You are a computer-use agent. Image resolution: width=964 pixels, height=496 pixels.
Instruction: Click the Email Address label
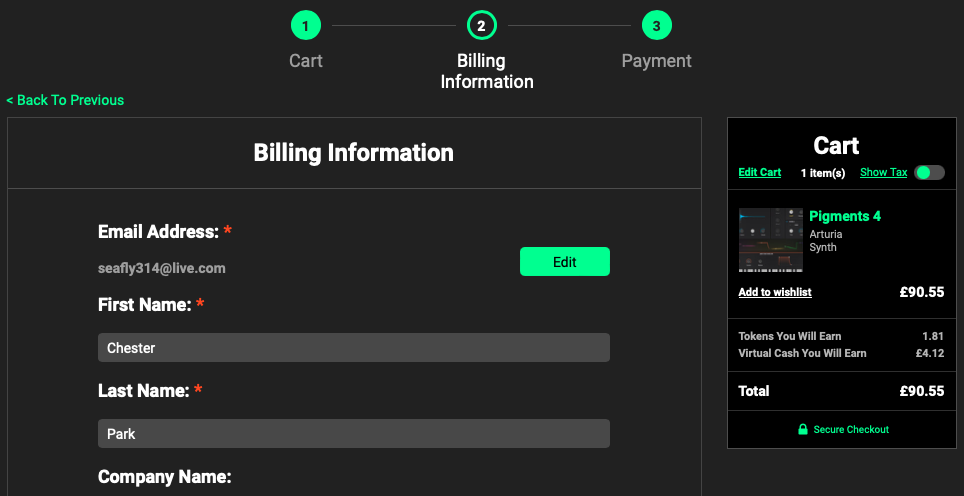[x=158, y=232]
